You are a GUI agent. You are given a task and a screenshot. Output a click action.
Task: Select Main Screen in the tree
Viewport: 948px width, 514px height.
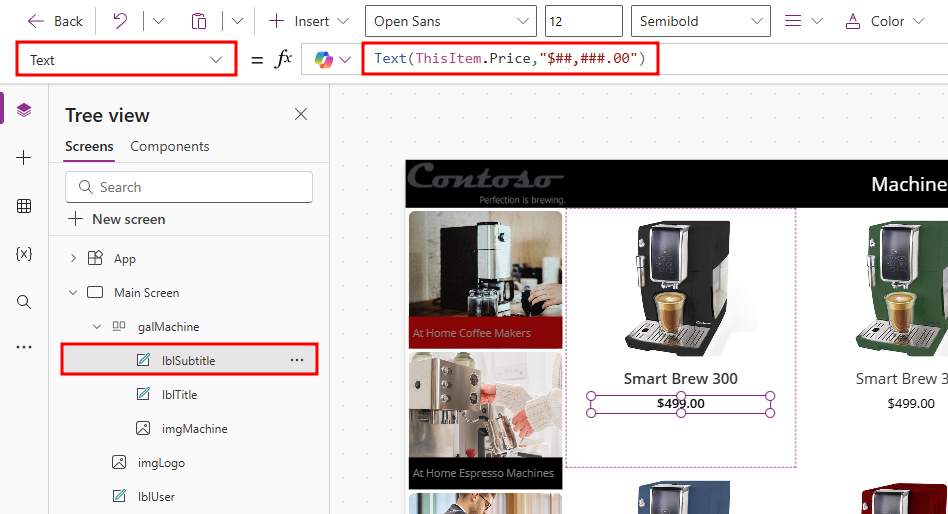coord(146,293)
